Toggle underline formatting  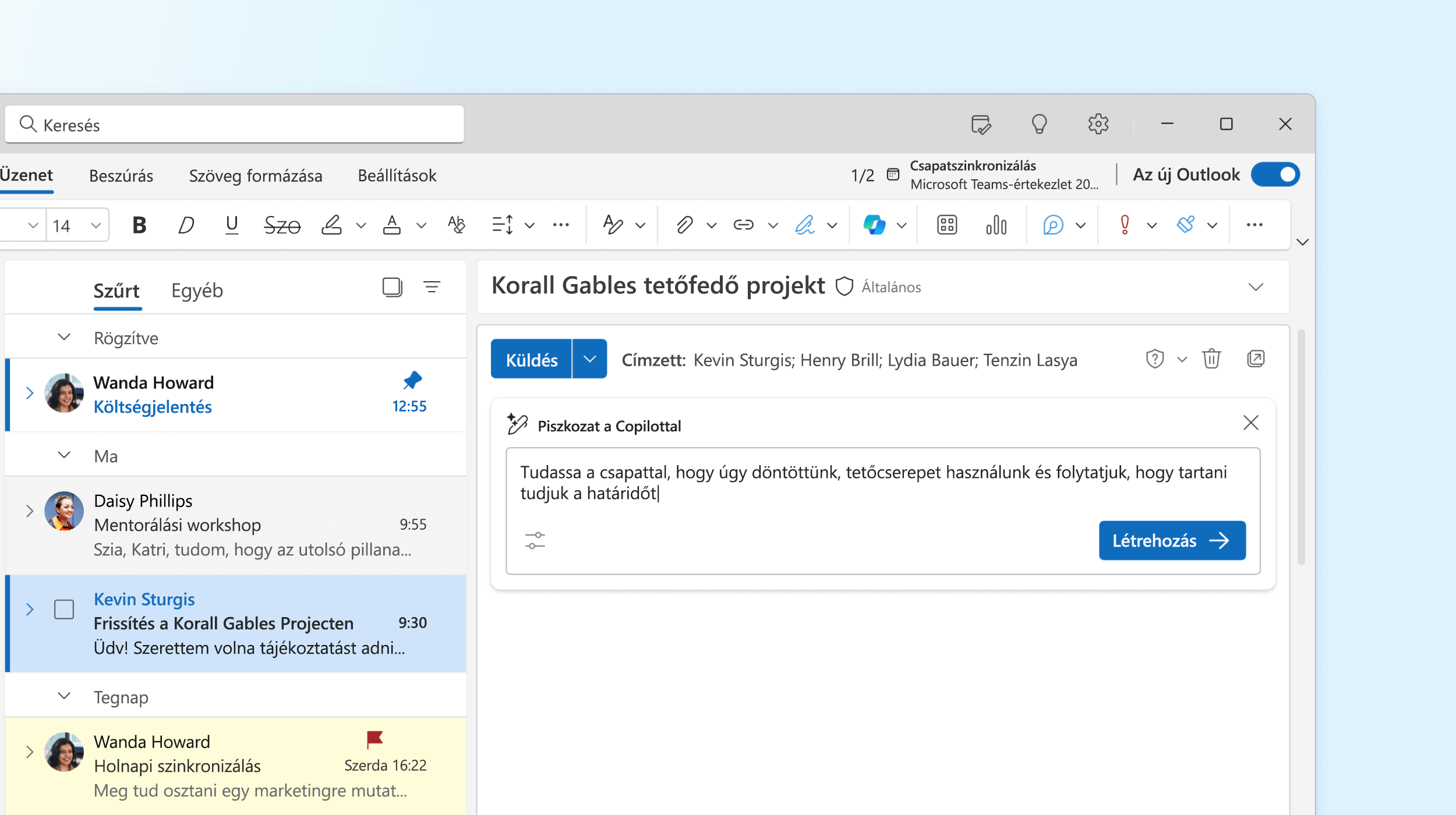(232, 225)
